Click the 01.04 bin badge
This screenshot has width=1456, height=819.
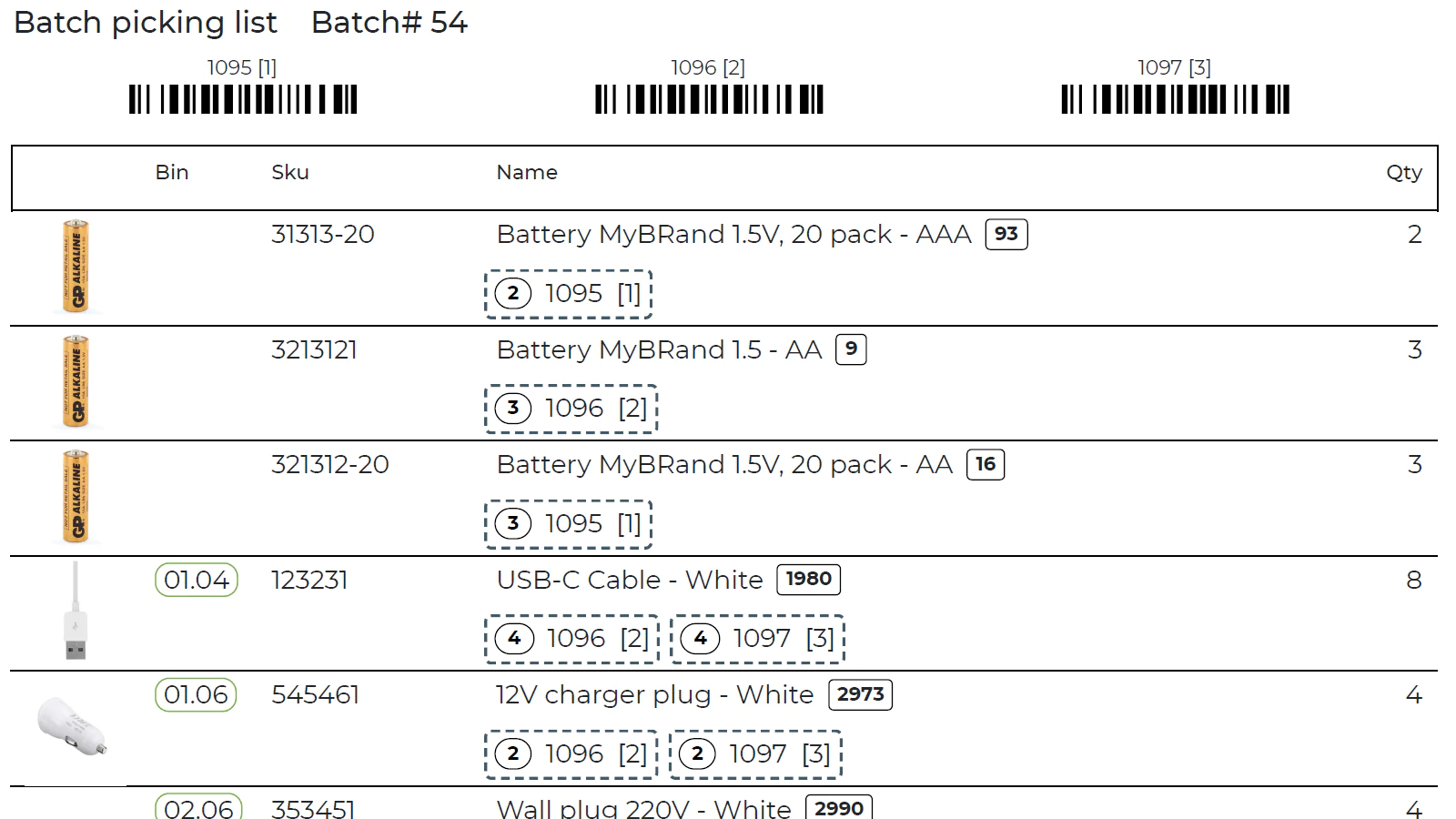point(197,580)
